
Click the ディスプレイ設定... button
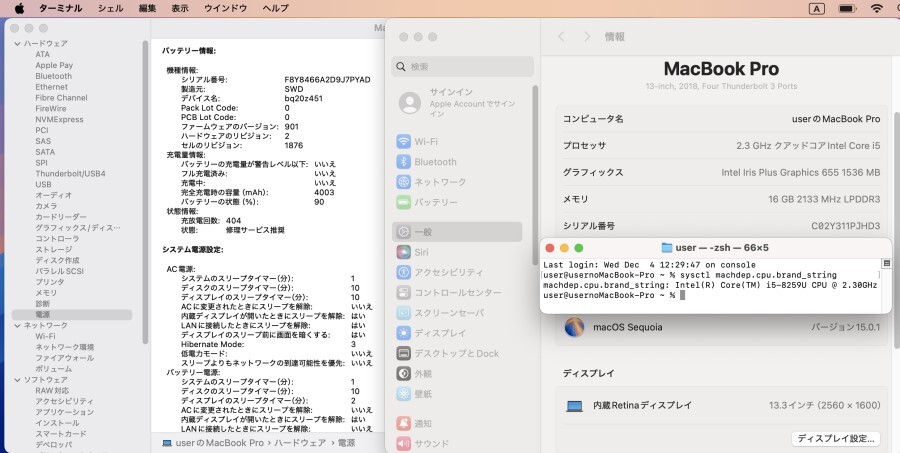click(x=836, y=439)
